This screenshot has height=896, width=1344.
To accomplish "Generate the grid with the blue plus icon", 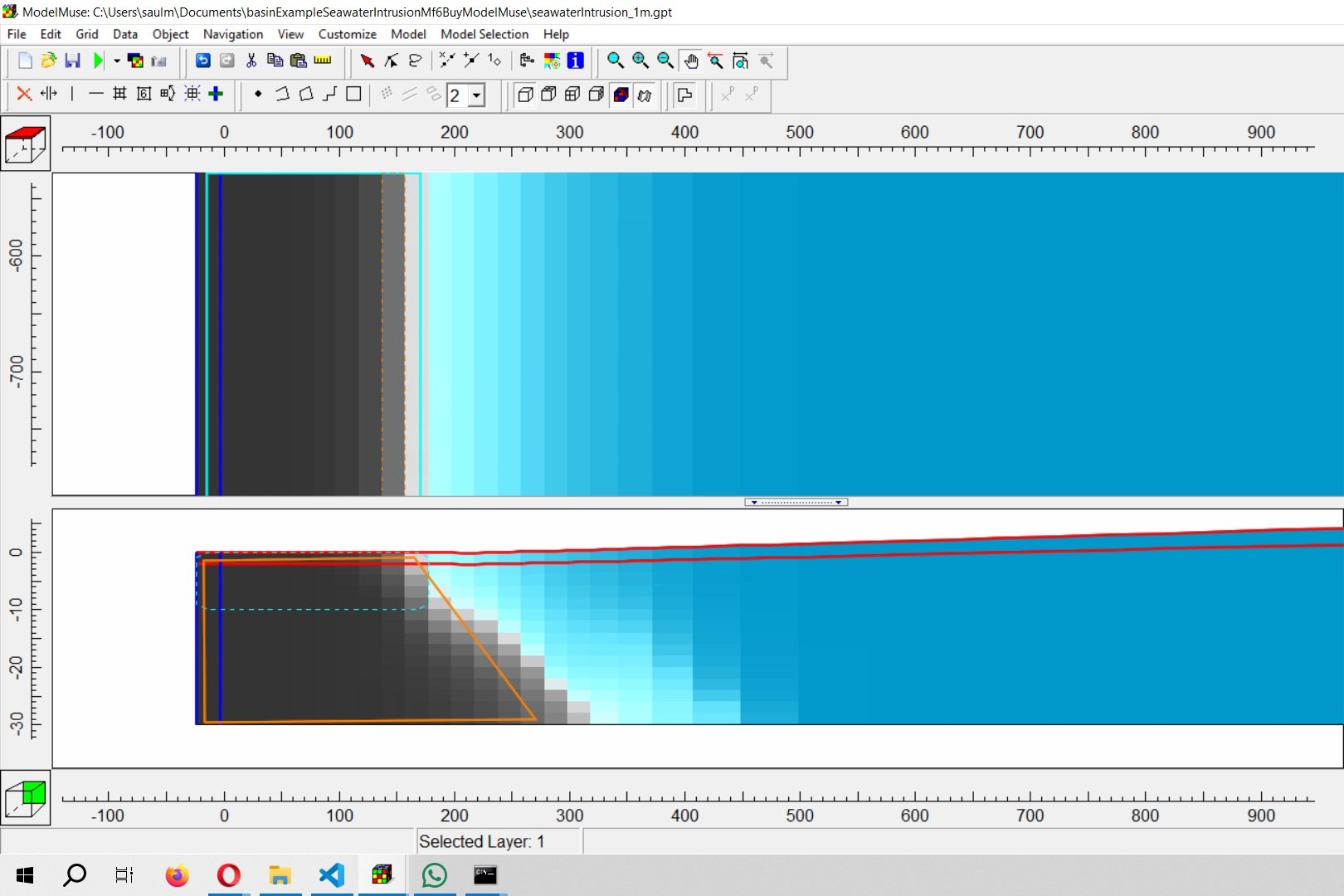I will click(x=217, y=95).
